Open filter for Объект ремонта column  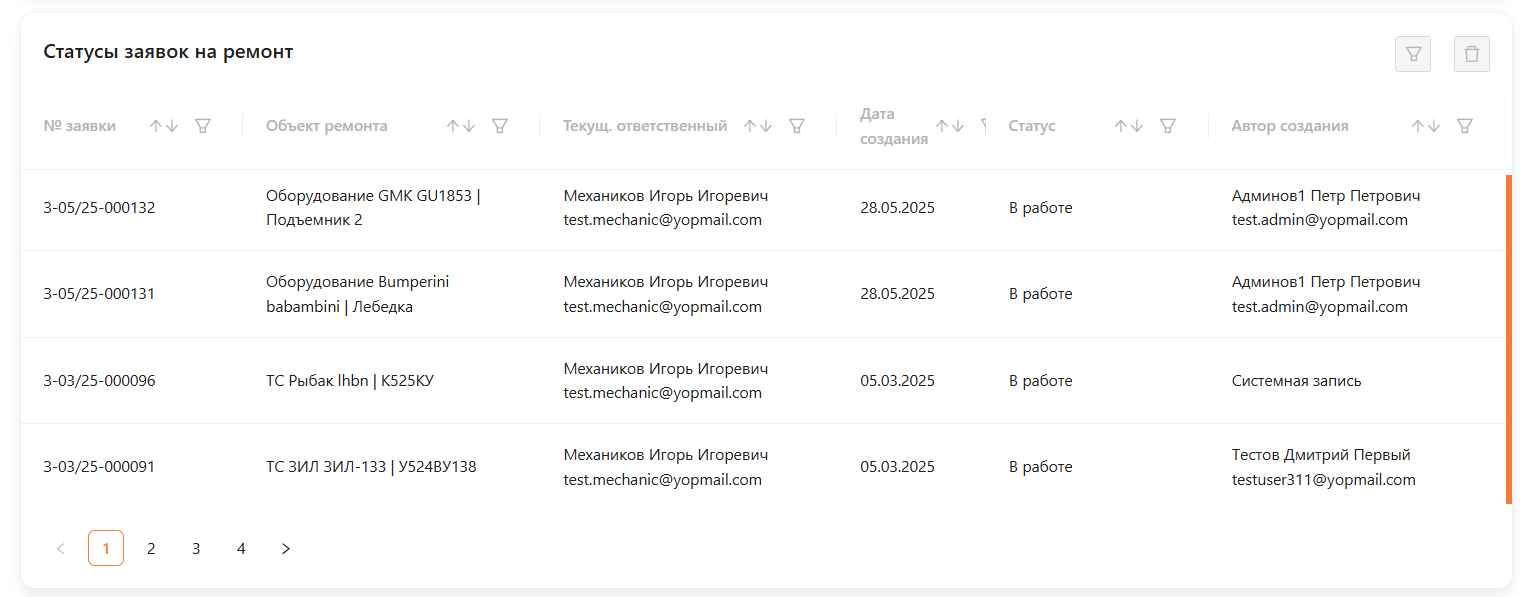click(500, 126)
